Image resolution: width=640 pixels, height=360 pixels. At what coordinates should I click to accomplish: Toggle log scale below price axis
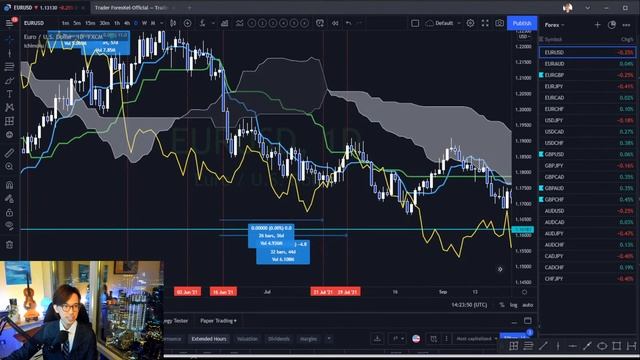[513, 305]
